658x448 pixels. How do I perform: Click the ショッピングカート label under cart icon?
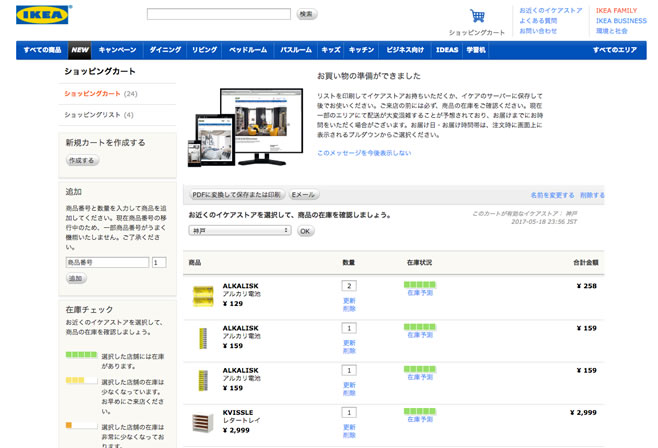click(x=477, y=32)
